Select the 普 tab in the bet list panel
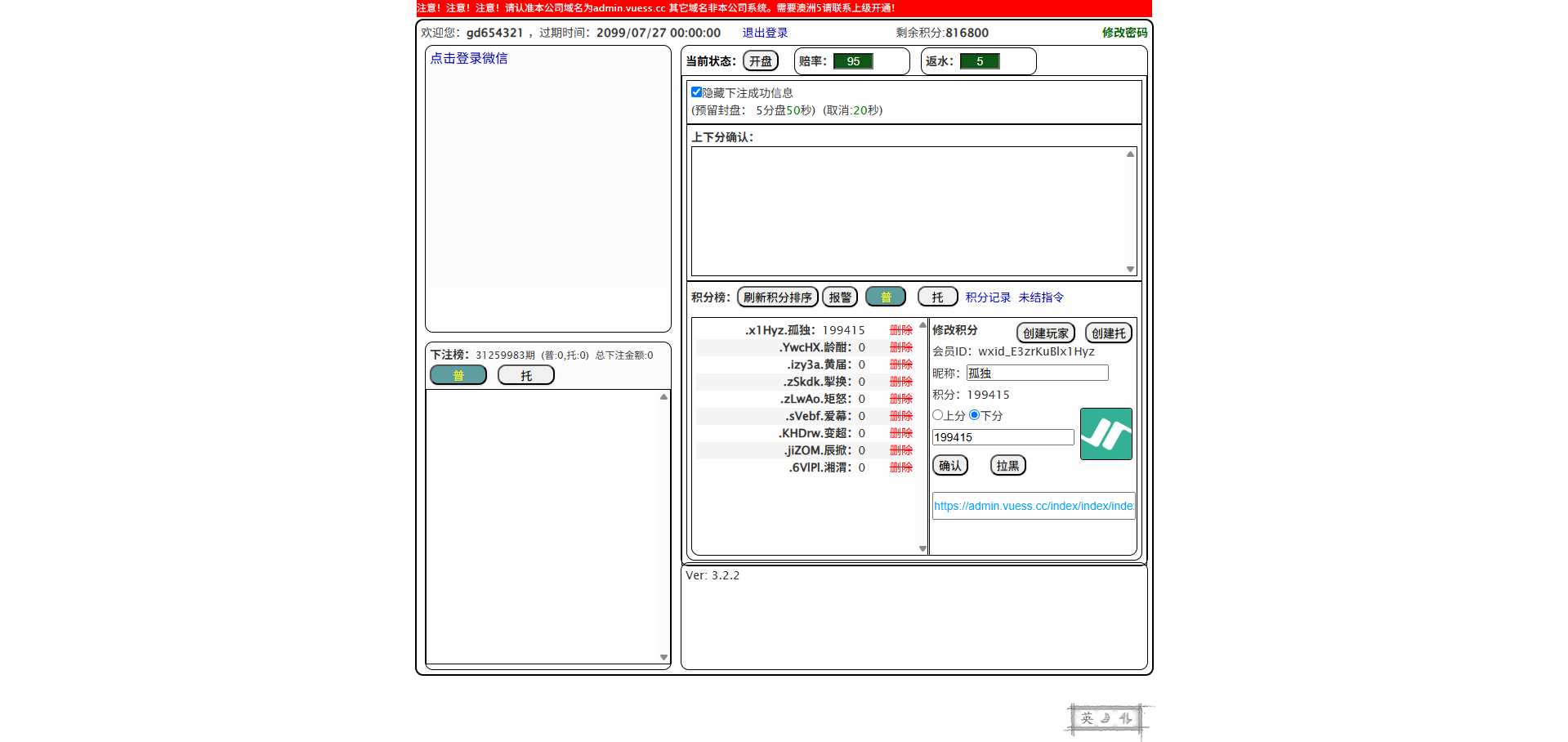This screenshot has height=742, width=1568. 458,375
